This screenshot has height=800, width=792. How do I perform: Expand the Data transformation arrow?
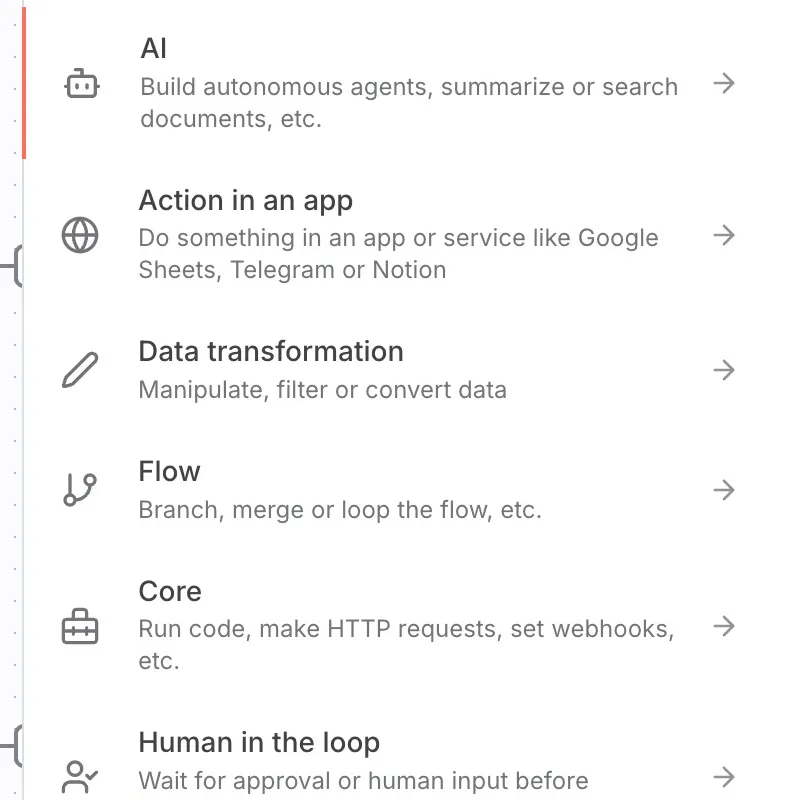724,370
